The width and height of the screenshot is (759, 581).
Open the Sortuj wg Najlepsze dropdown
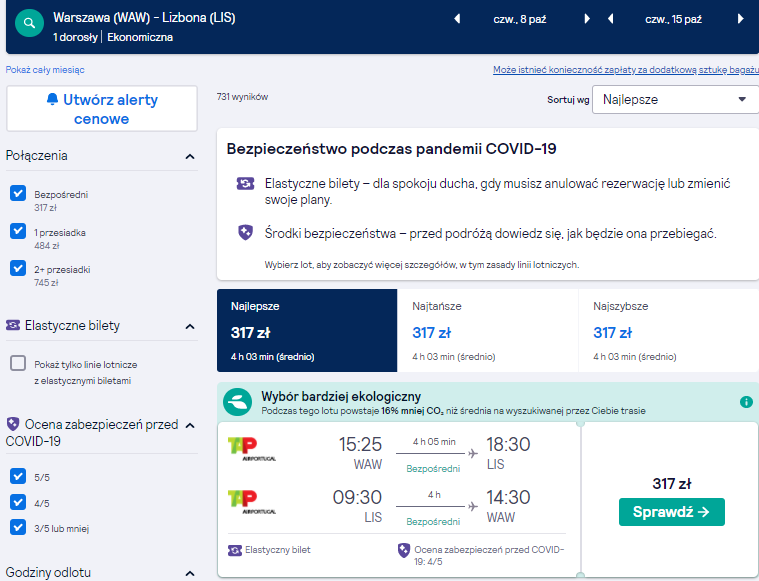point(675,100)
